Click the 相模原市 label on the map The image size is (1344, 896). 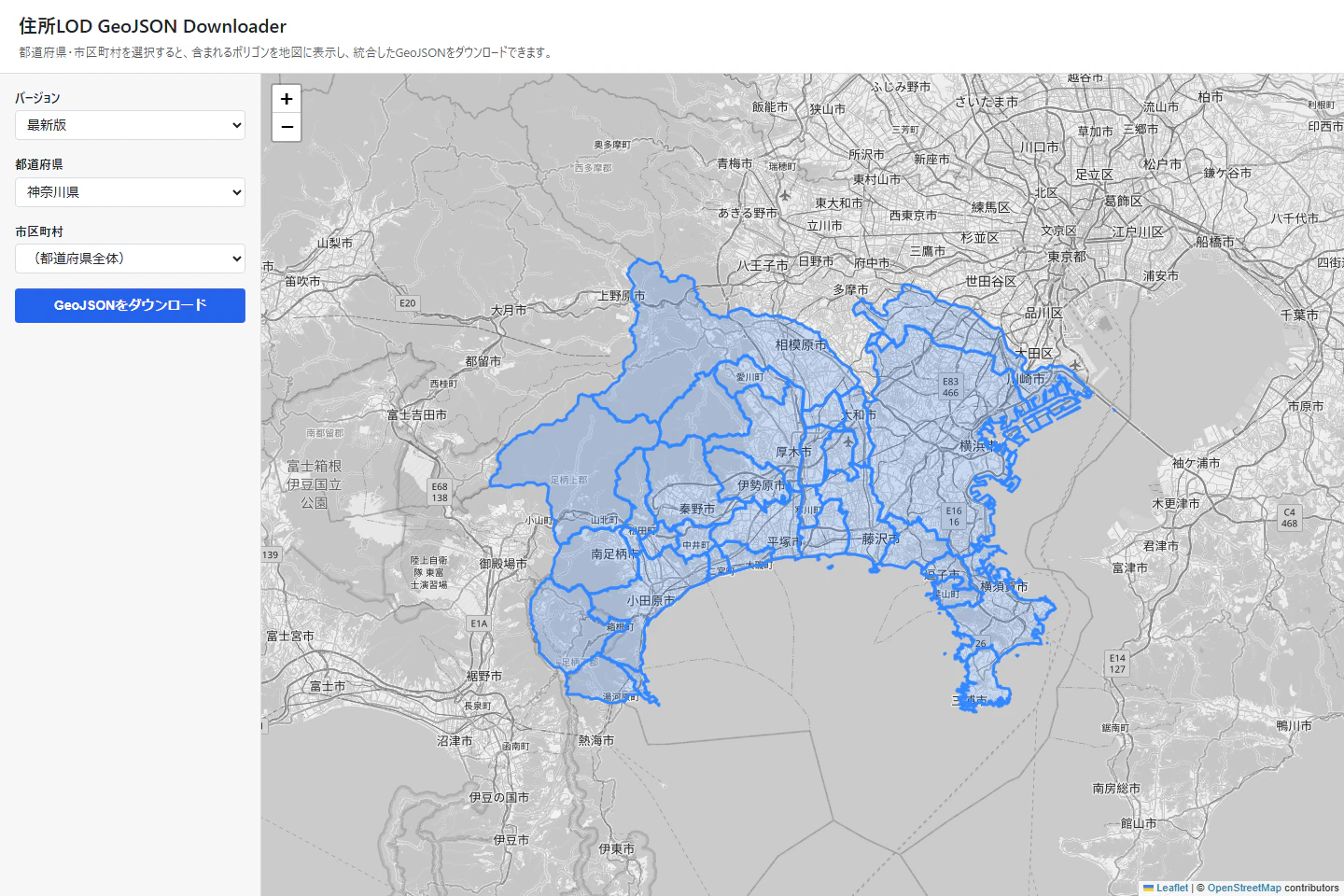click(801, 345)
